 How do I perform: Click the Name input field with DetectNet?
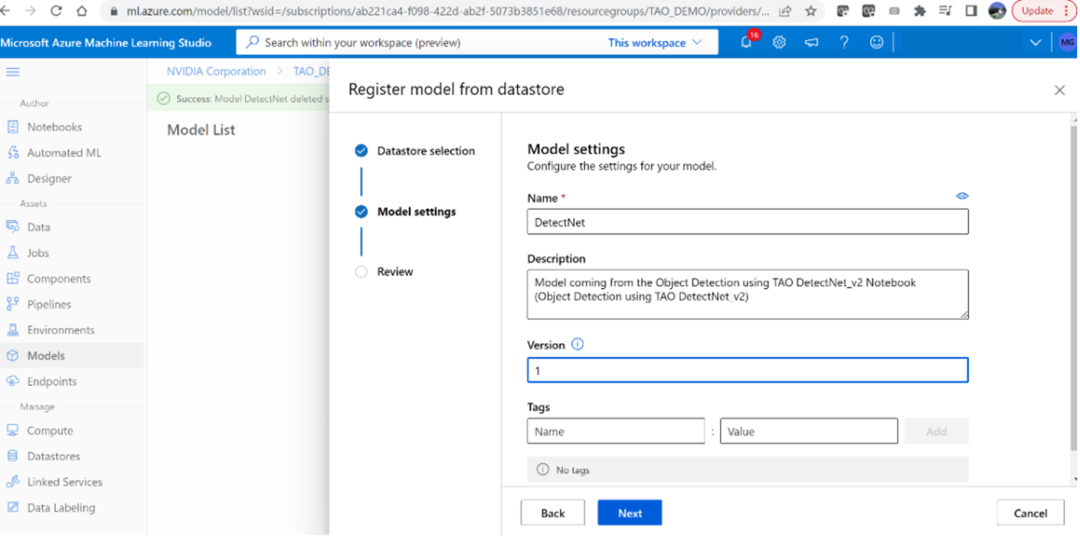[747, 222]
